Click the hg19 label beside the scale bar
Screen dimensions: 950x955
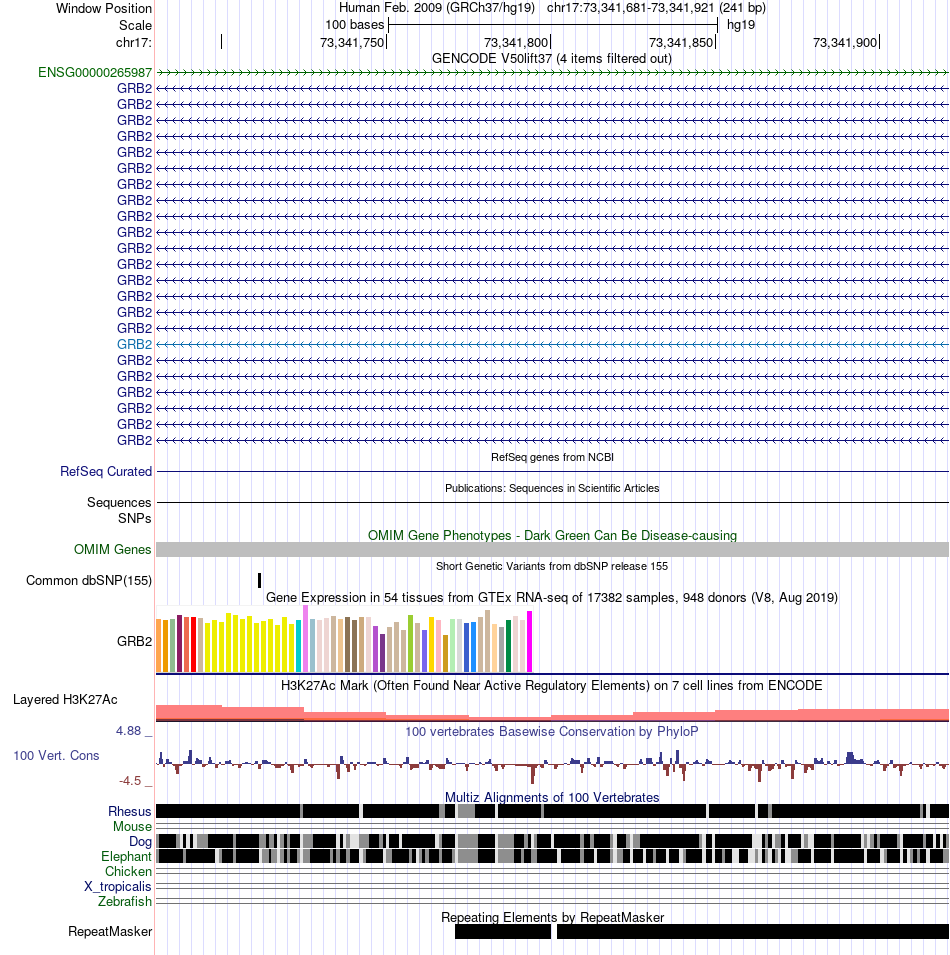point(741,25)
